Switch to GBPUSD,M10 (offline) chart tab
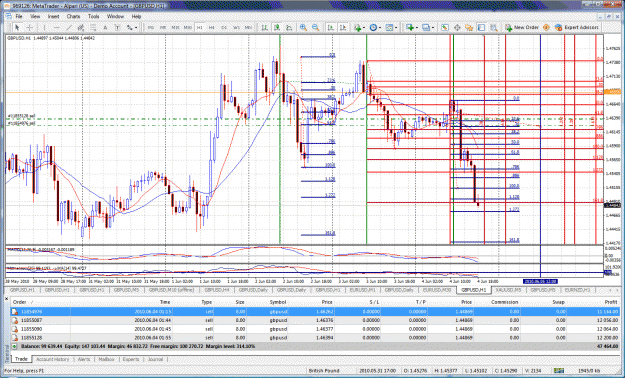Viewport: 625px width, 378px height. point(171,290)
